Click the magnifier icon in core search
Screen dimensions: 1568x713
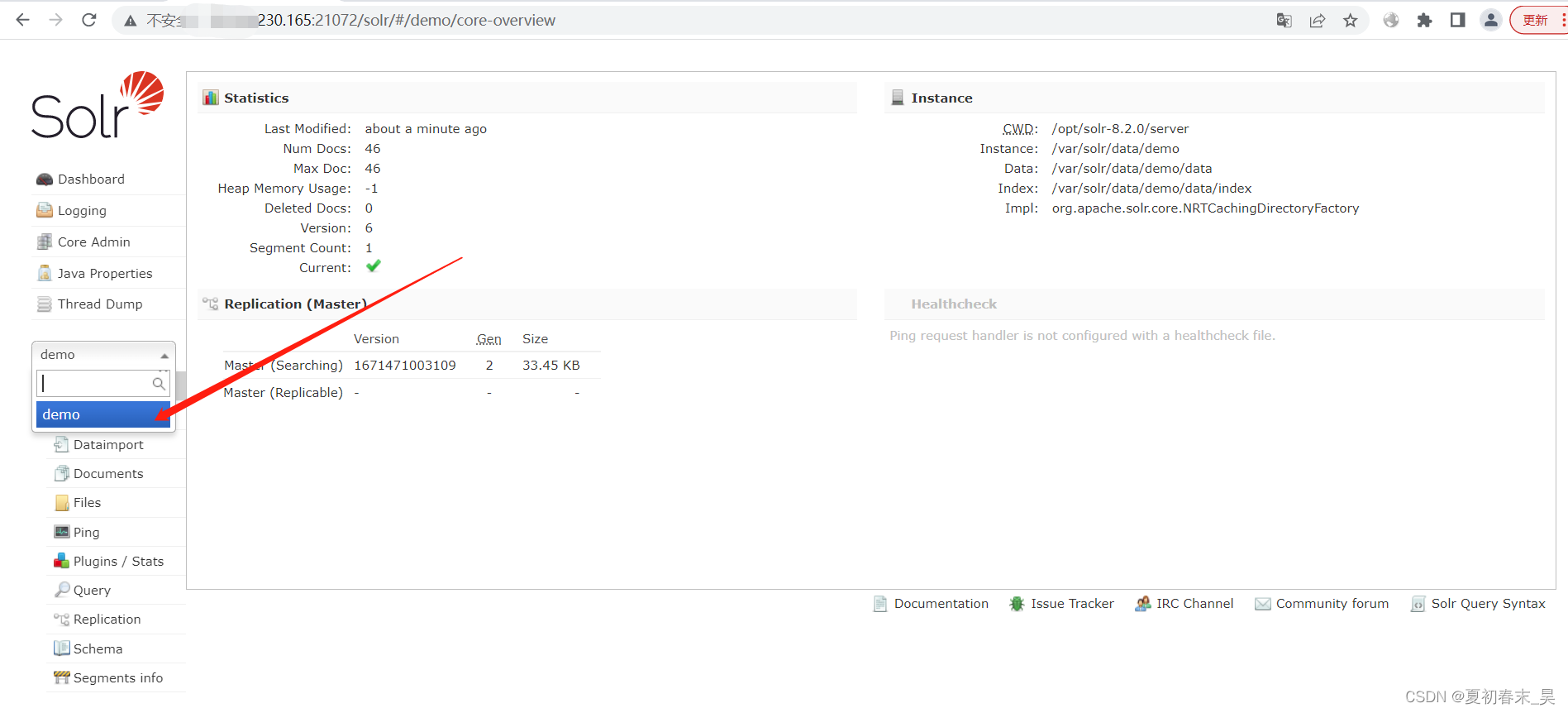159,383
